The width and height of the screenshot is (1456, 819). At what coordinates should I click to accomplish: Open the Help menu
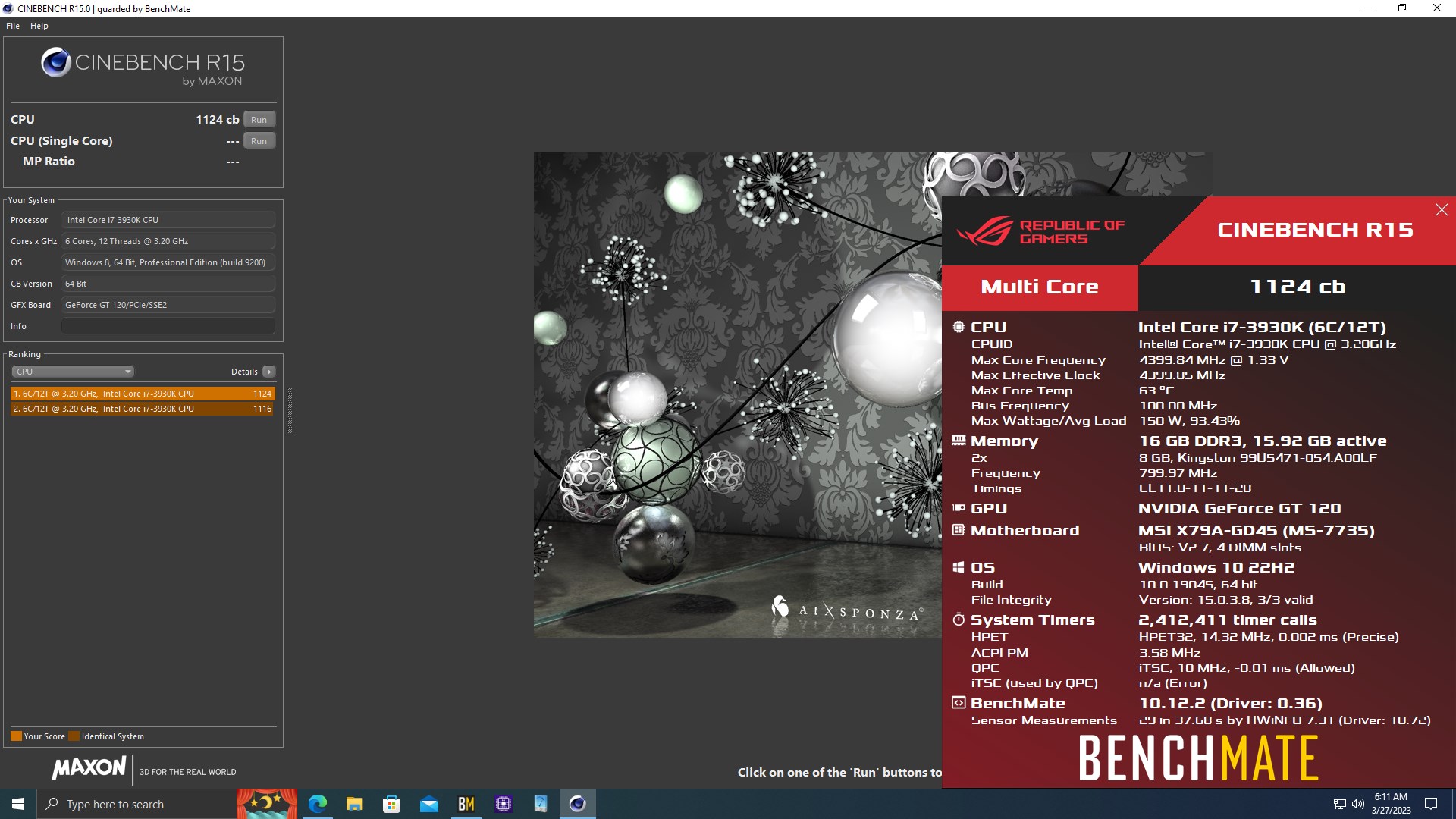coord(39,26)
